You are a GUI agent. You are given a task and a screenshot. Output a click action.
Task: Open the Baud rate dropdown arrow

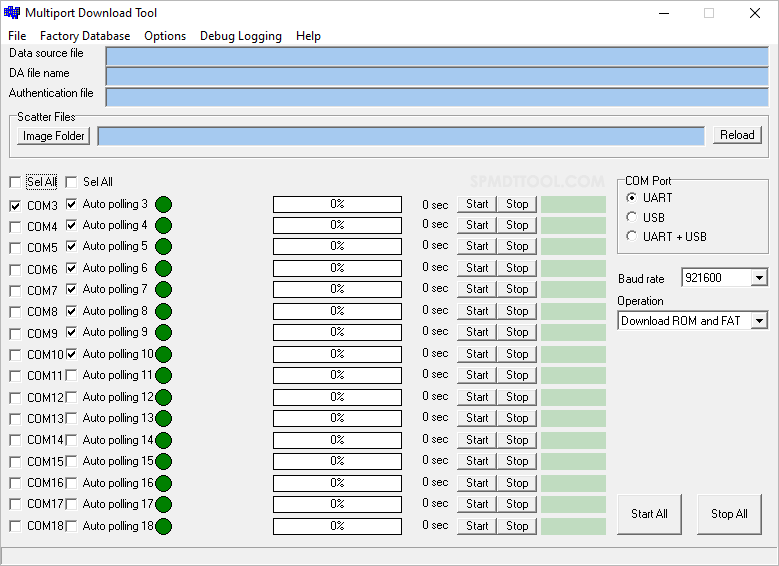coord(759,278)
